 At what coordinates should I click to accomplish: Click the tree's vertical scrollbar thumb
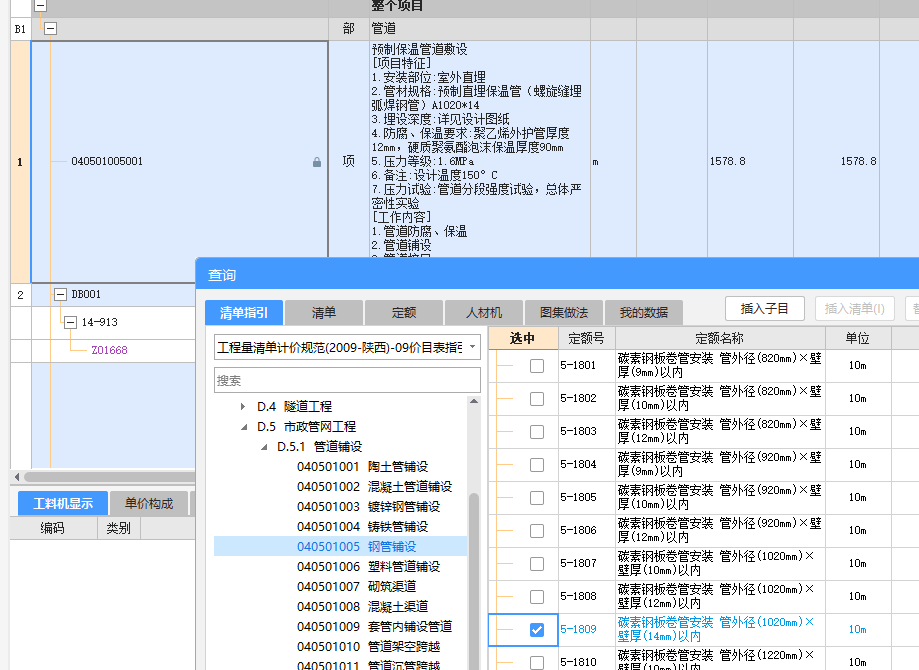pyautogui.click(x=474, y=580)
